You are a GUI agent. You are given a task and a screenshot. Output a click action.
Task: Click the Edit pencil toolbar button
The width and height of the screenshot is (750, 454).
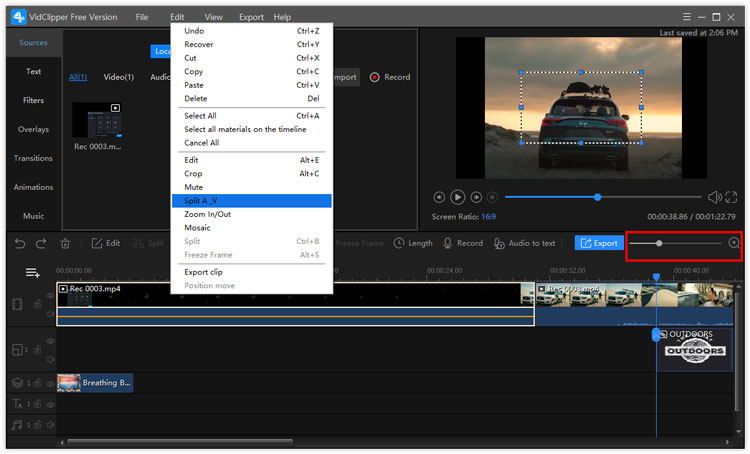(x=106, y=244)
